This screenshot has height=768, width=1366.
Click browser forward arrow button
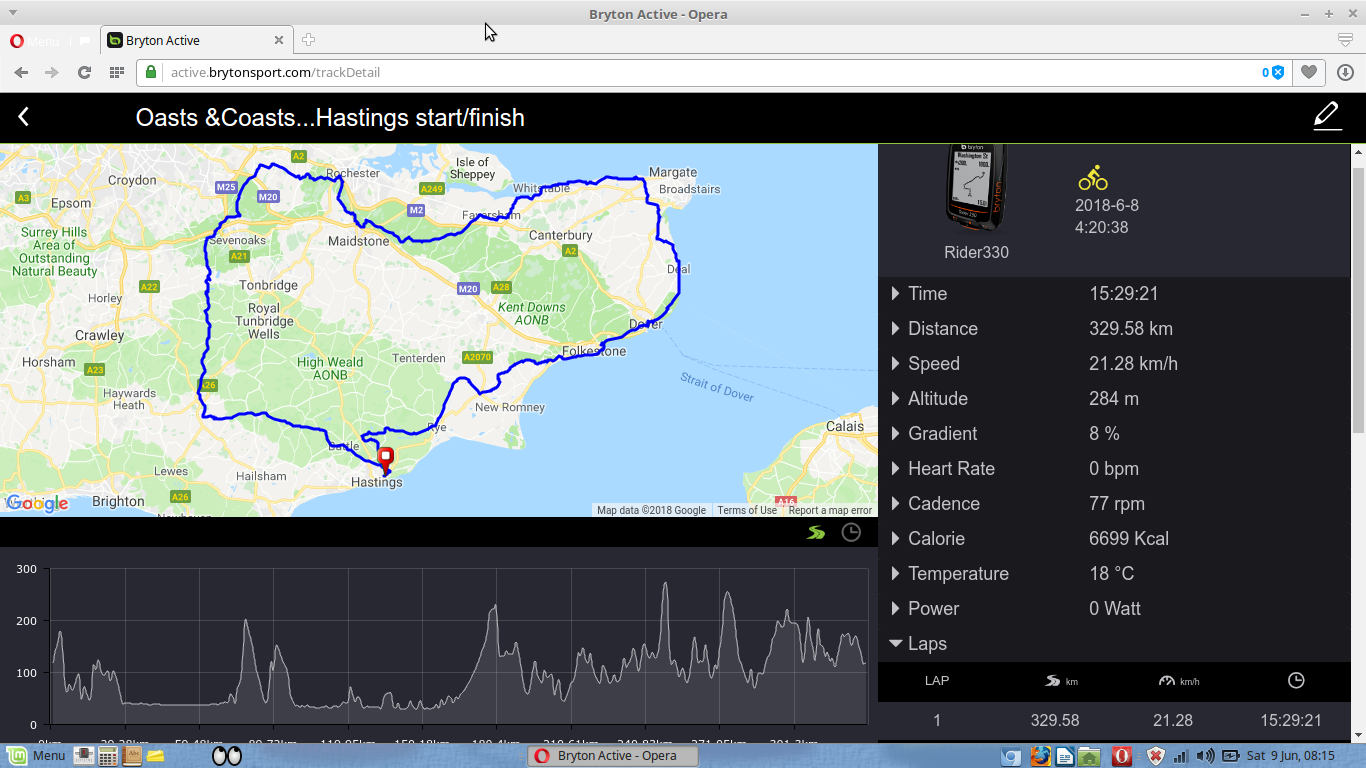coord(52,72)
